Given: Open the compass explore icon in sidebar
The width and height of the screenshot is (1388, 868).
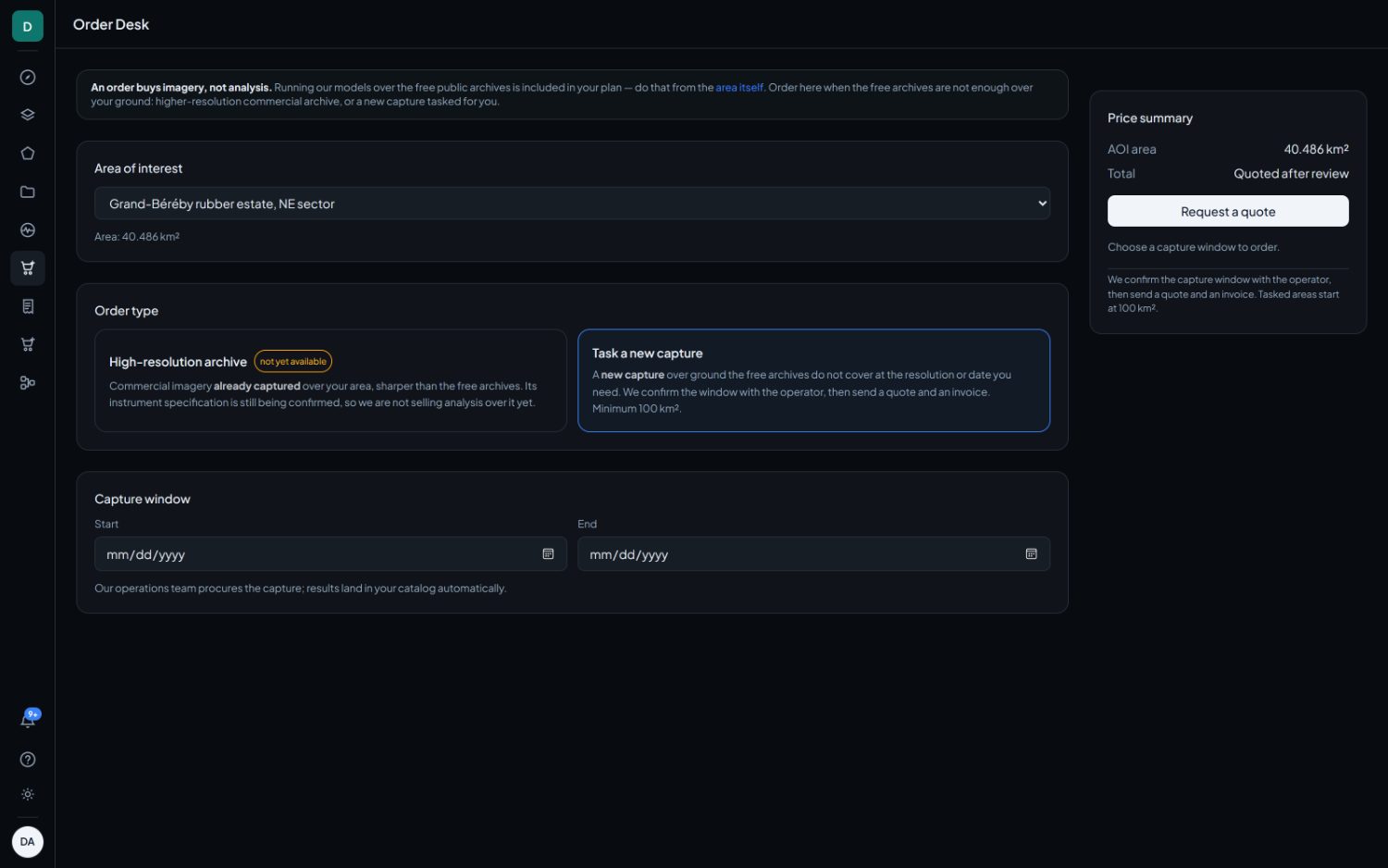Looking at the screenshot, I should click(28, 78).
